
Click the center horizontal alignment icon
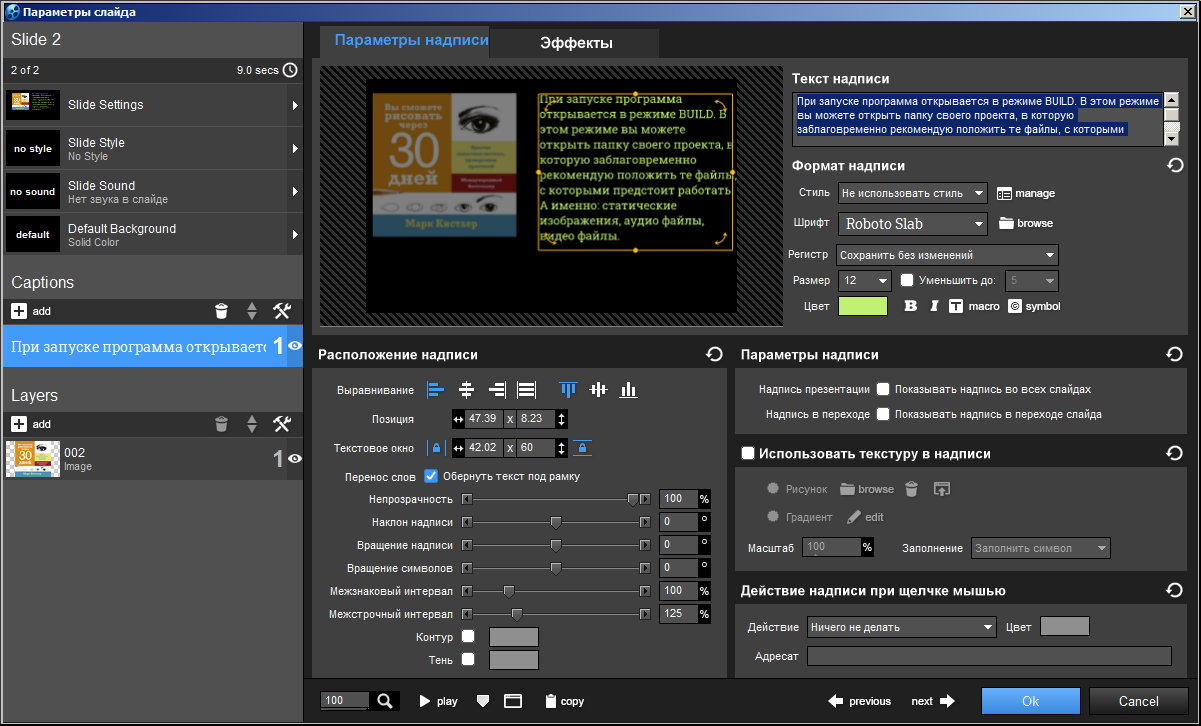[x=466, y=390]
